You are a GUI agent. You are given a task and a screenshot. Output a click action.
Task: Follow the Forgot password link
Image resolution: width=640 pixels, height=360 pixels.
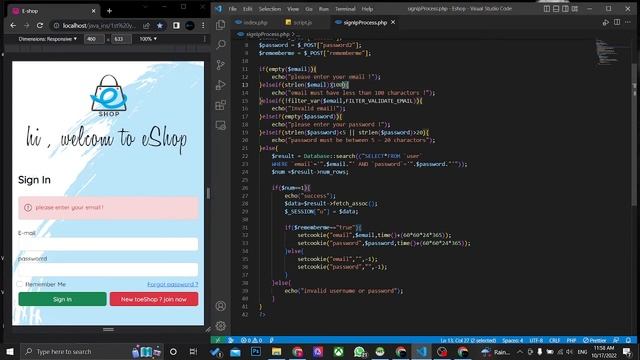tap(173, 284)
